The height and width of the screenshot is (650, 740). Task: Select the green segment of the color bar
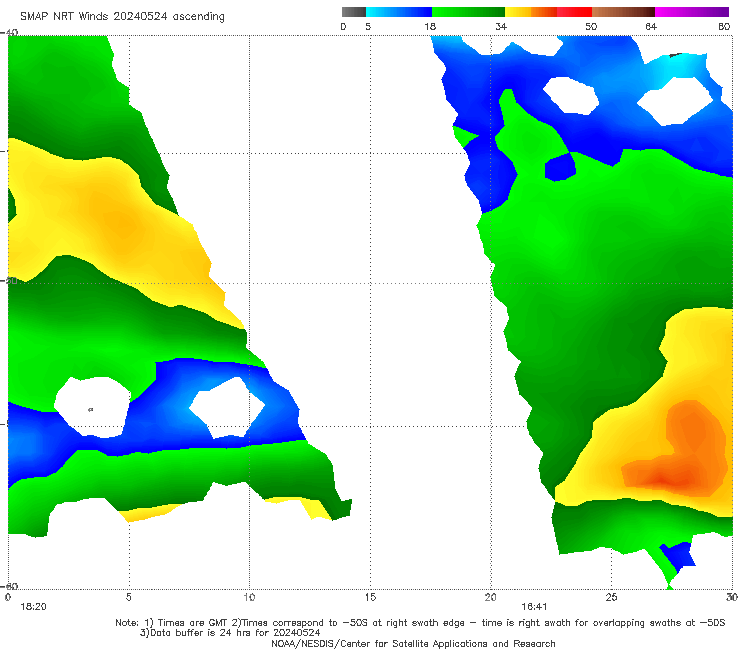click(x=468, y=12)
